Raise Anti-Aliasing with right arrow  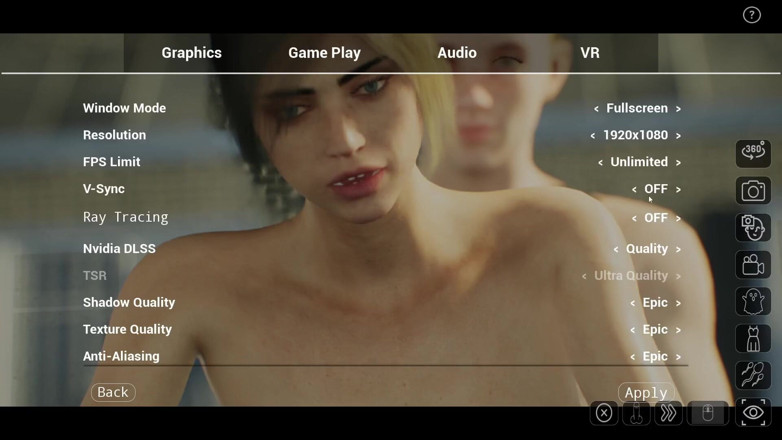click(x=678, y=357)
